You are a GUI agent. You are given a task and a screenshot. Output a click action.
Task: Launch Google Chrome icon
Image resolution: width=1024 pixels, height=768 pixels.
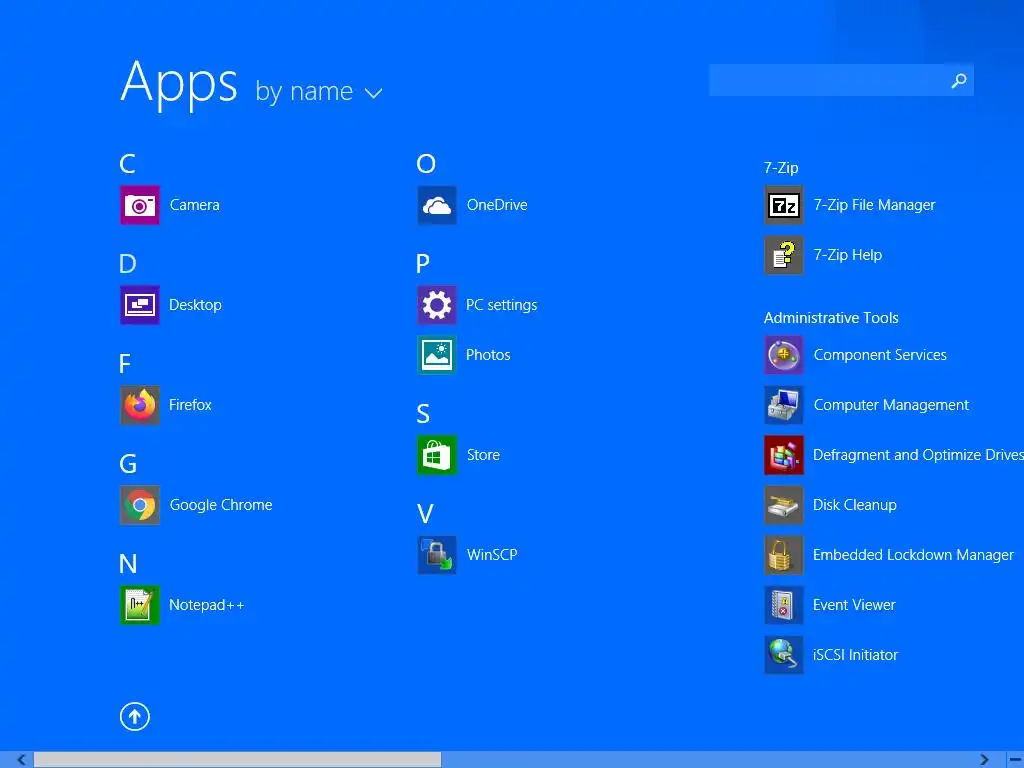tap(140, 505)
